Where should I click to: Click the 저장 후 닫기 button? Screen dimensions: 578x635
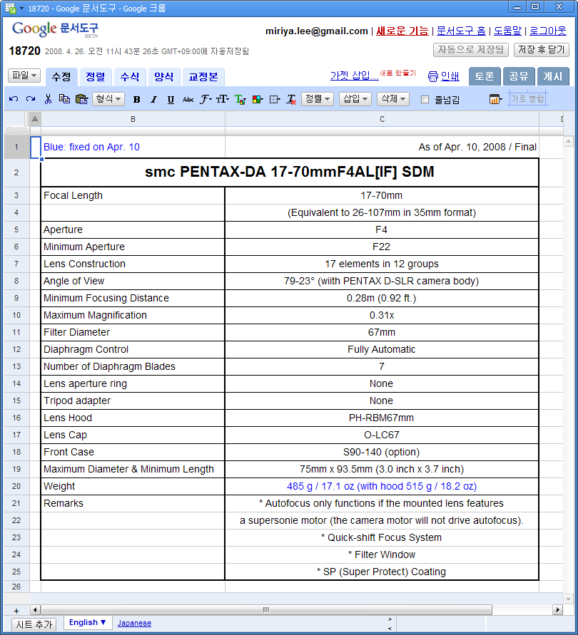coord(541,50)
